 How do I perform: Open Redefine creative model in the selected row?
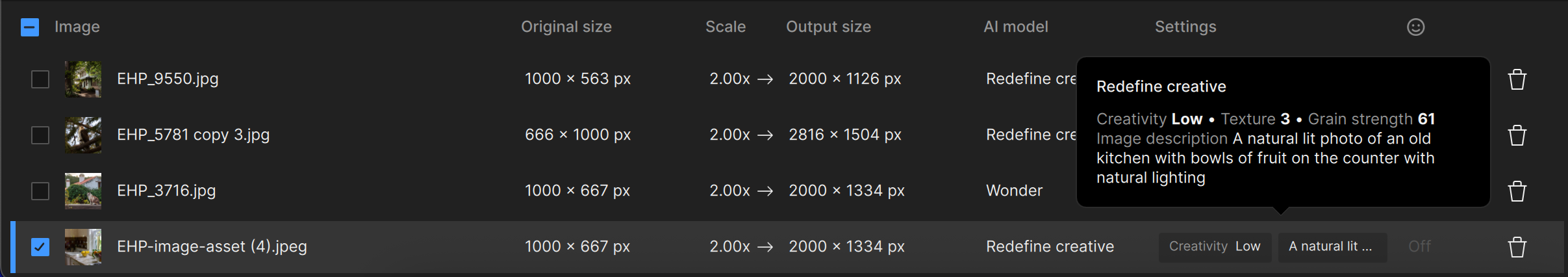[x=1050, y=247]
